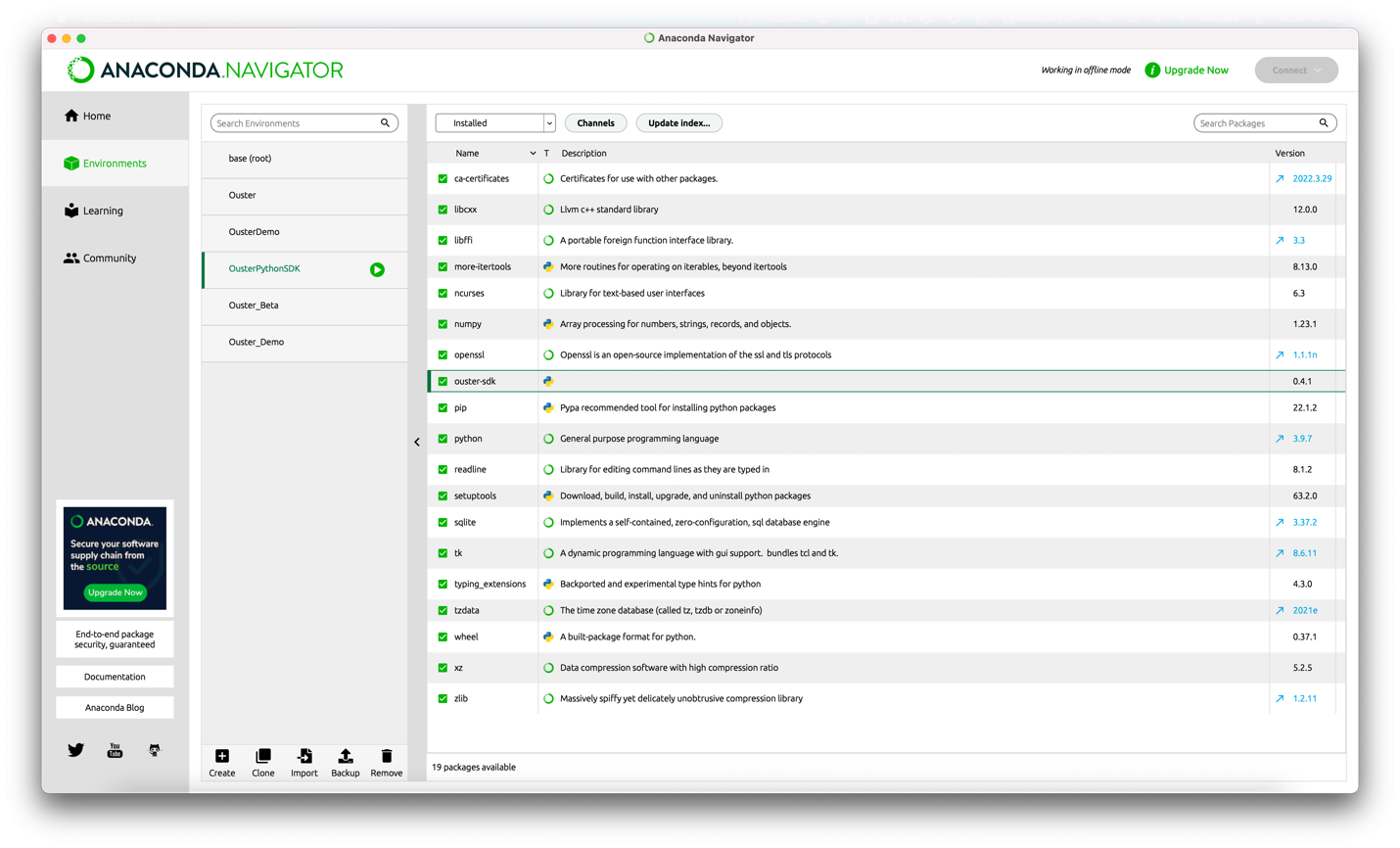
Task: Toggle the numpy package checkbox
Action: coord(443,324)
